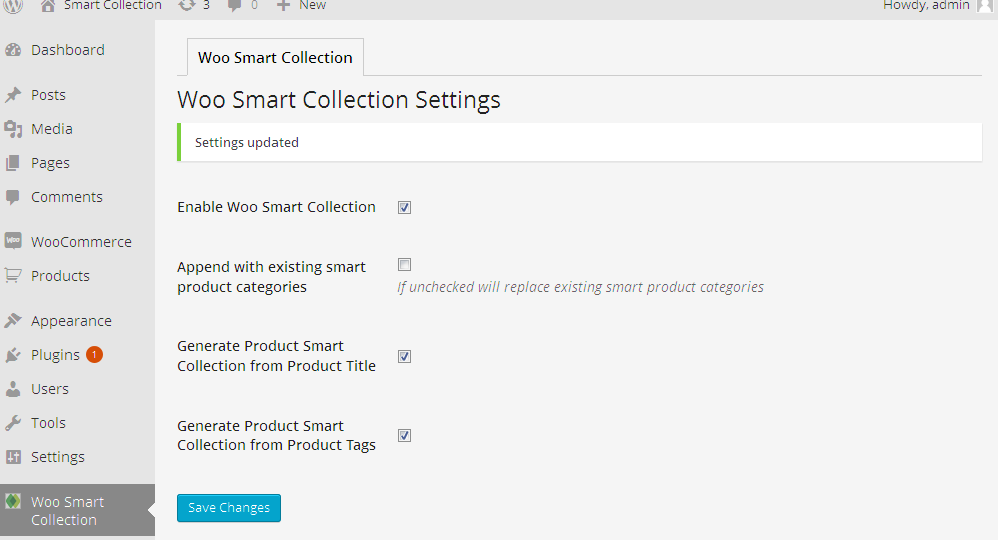Image resolution: width=998 pixels, height=540 pixels.
Task: Click the Comments speech bubble sidebar icon
Action: tap(13, 197)
